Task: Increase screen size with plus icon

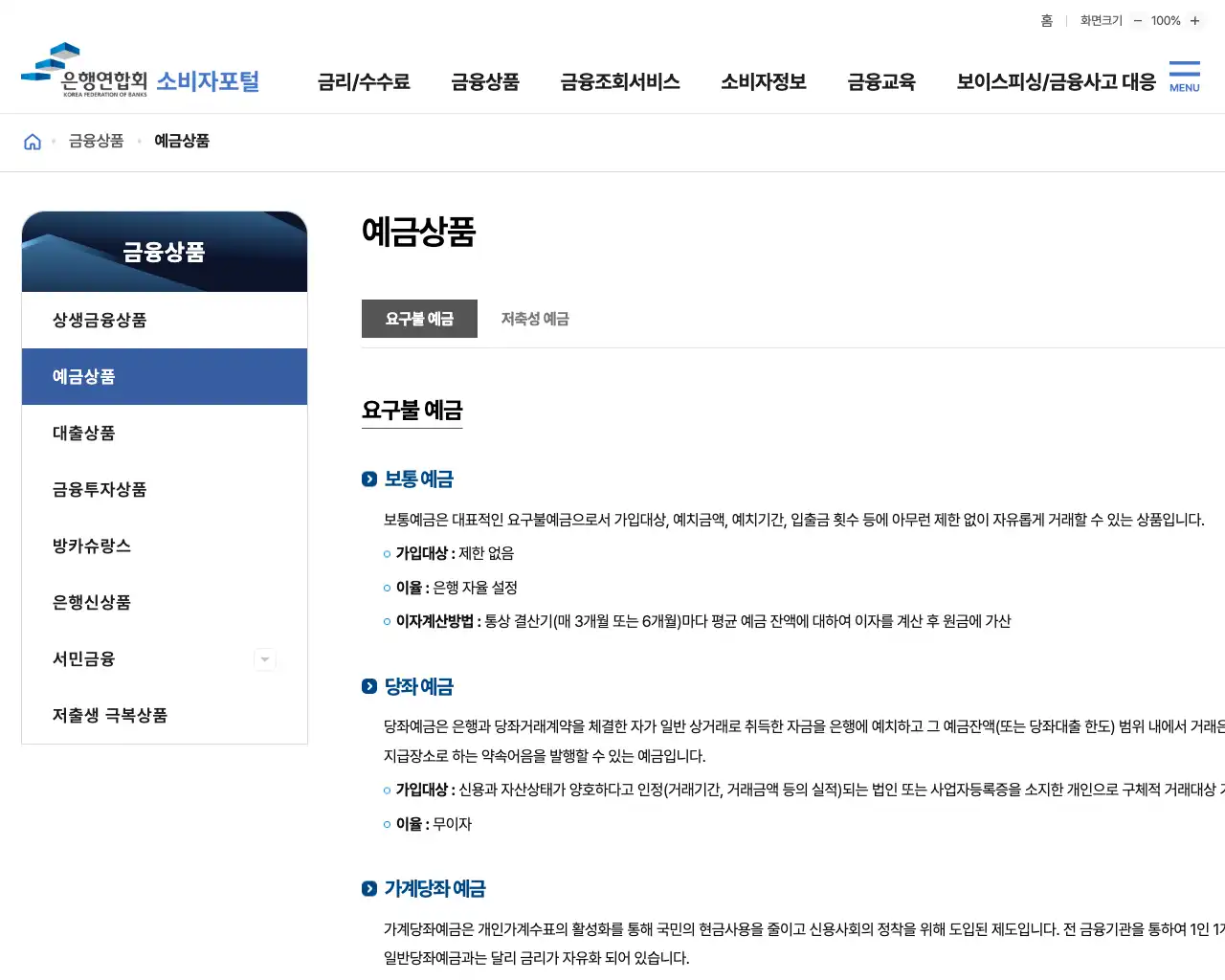Action: [x=1194, y=21]
